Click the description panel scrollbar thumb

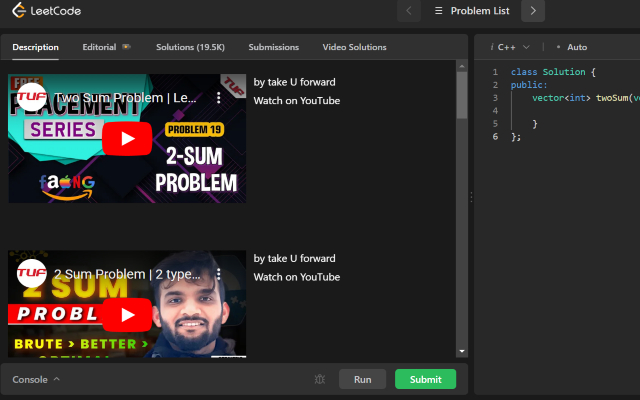coord(462,96)
